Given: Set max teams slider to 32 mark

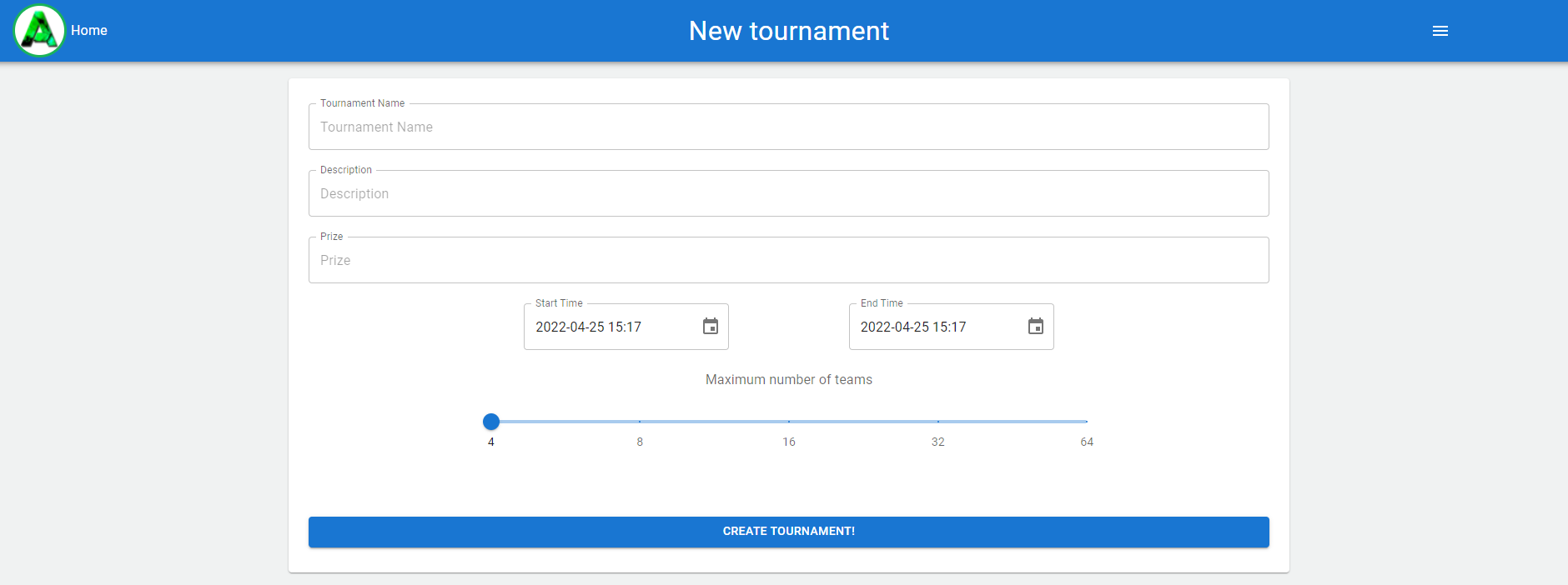Looking at the screenshot, I should (938, 422).
